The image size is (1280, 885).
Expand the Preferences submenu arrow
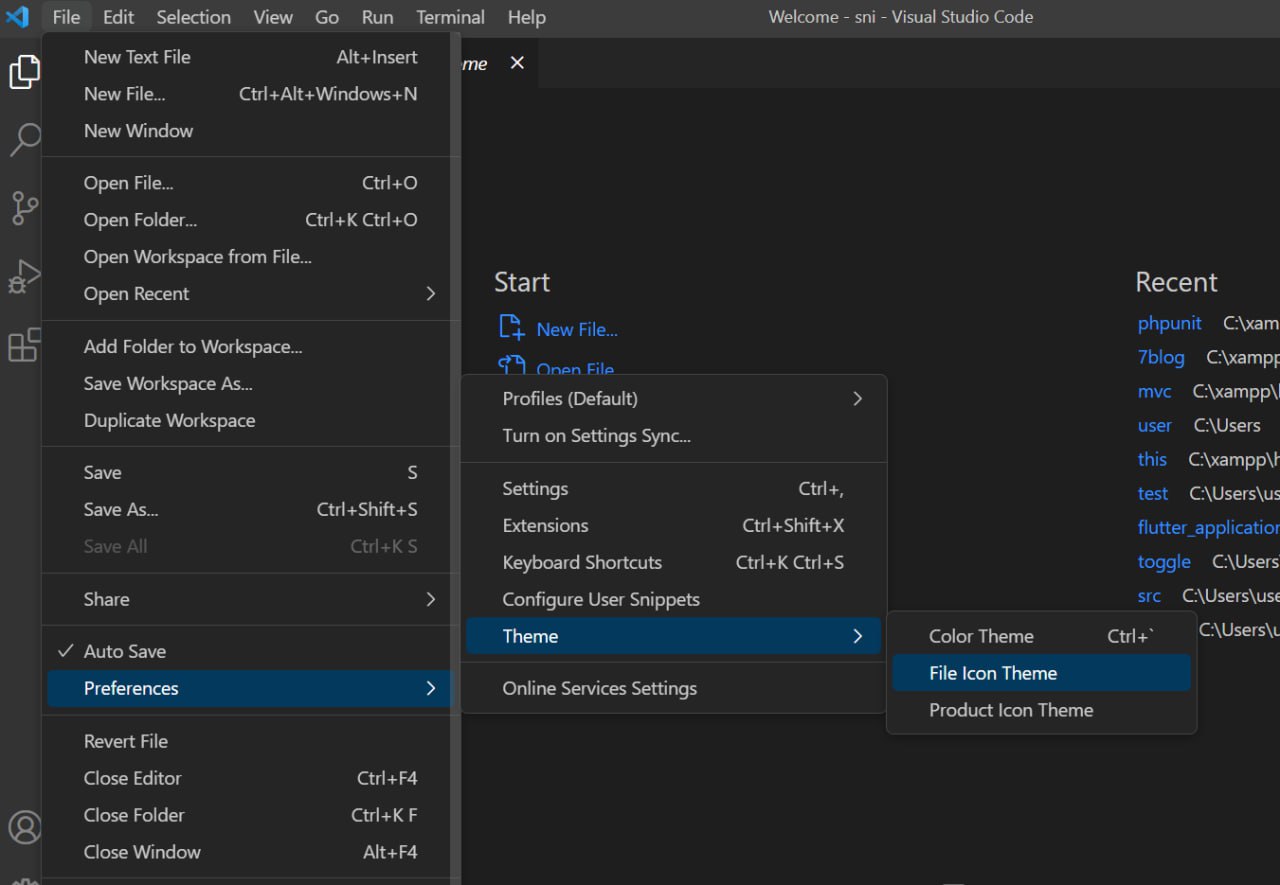431,688
